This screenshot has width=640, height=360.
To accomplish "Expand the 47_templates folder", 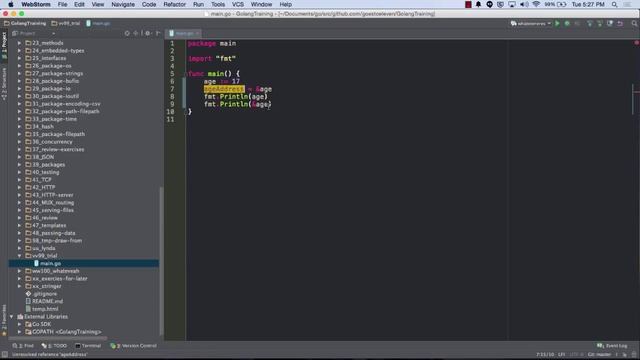I will click(x=19, y=225).
